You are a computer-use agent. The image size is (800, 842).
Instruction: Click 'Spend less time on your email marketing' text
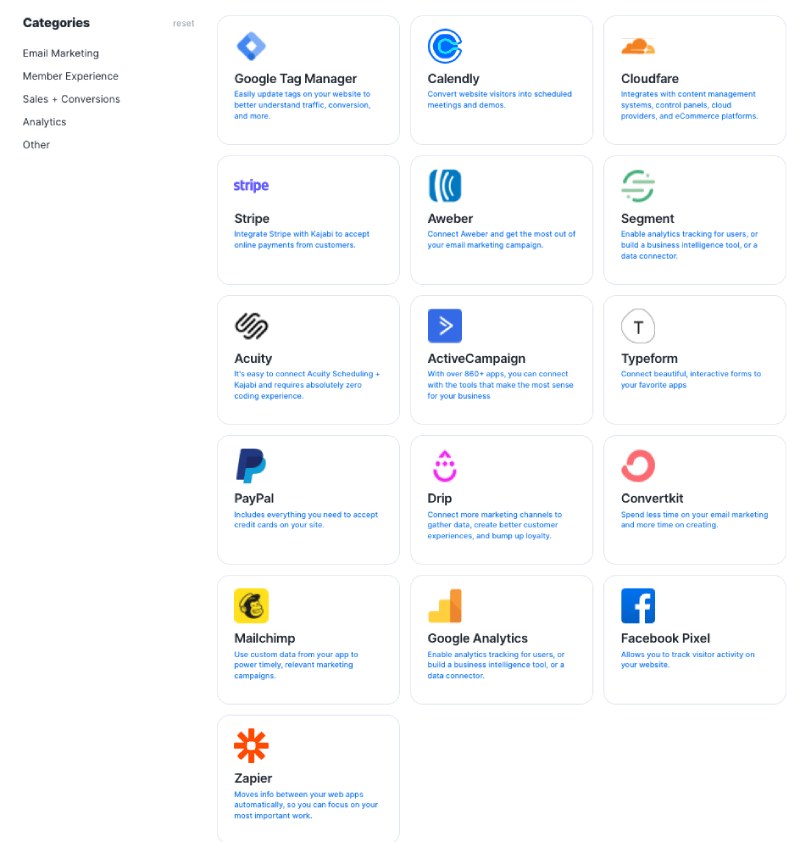coord(694,520)
